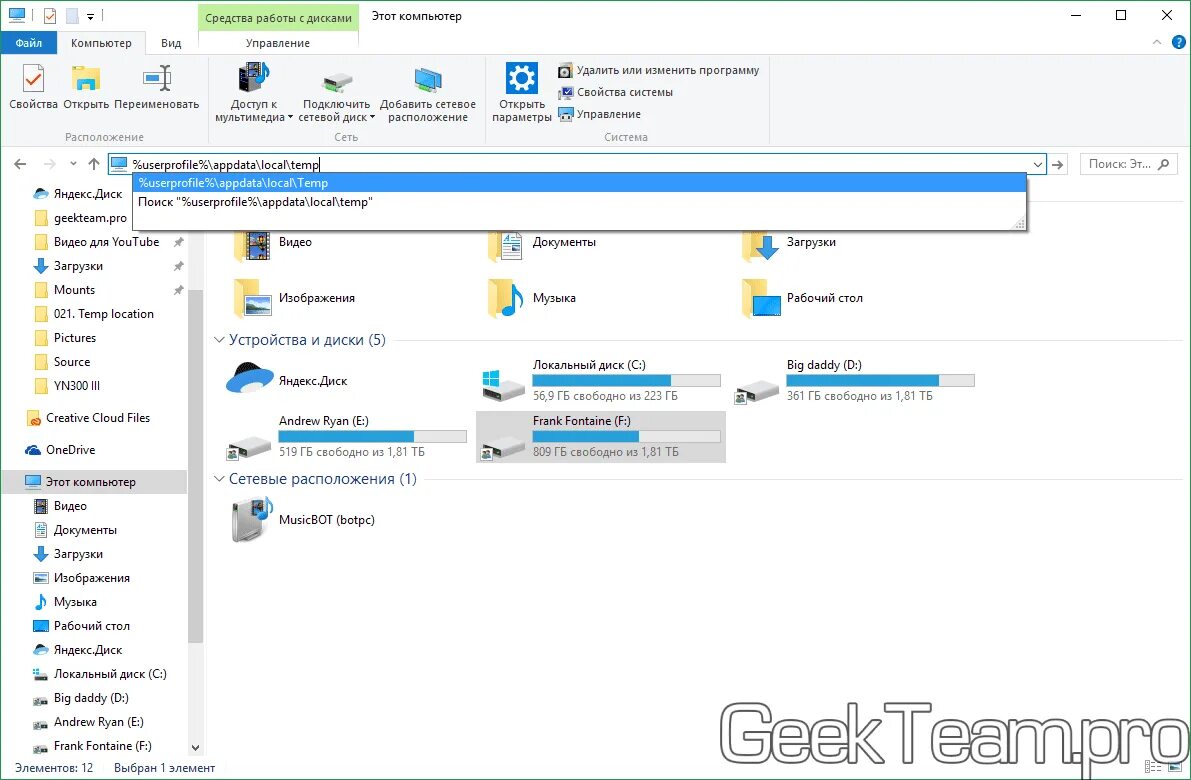
Task: Open the Файл tab
Action: click(x=29, y=43)
